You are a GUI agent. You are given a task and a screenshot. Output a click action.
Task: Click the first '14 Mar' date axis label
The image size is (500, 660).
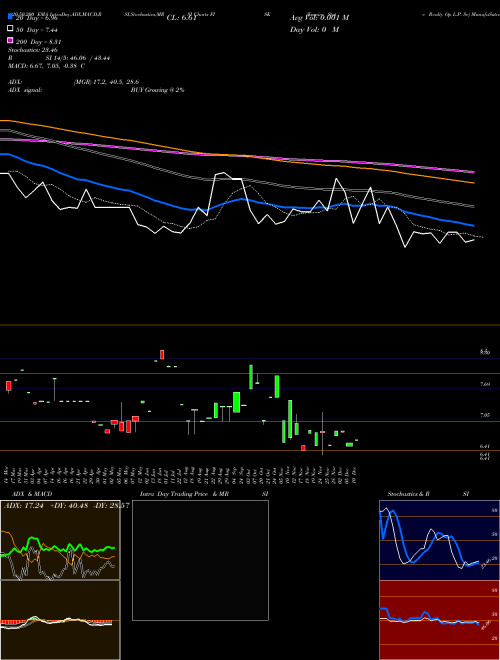point(6,475)
